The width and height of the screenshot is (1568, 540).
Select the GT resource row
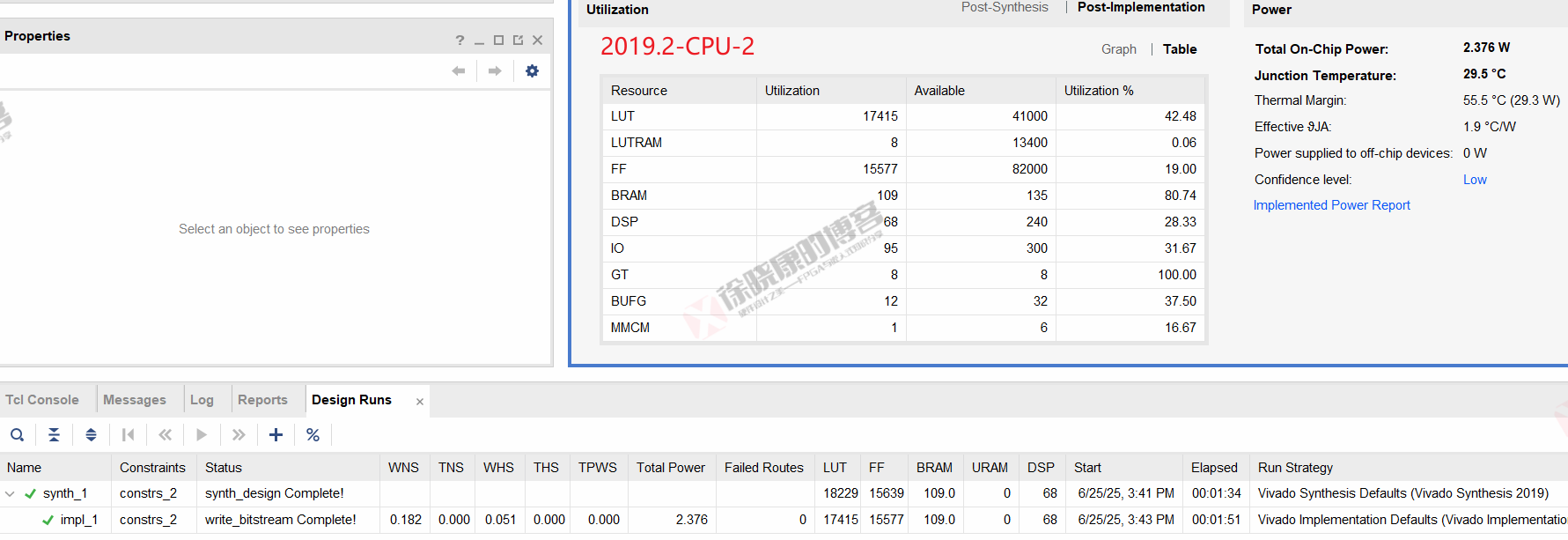coord(903,275)
